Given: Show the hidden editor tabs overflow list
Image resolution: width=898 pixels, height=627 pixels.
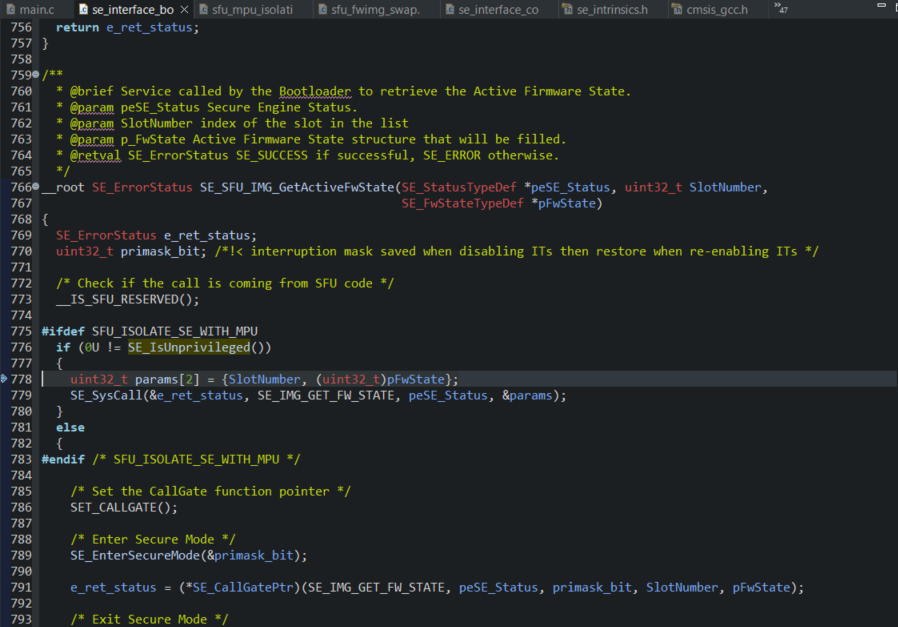Looking at the screenshot, I should point(781,7).
